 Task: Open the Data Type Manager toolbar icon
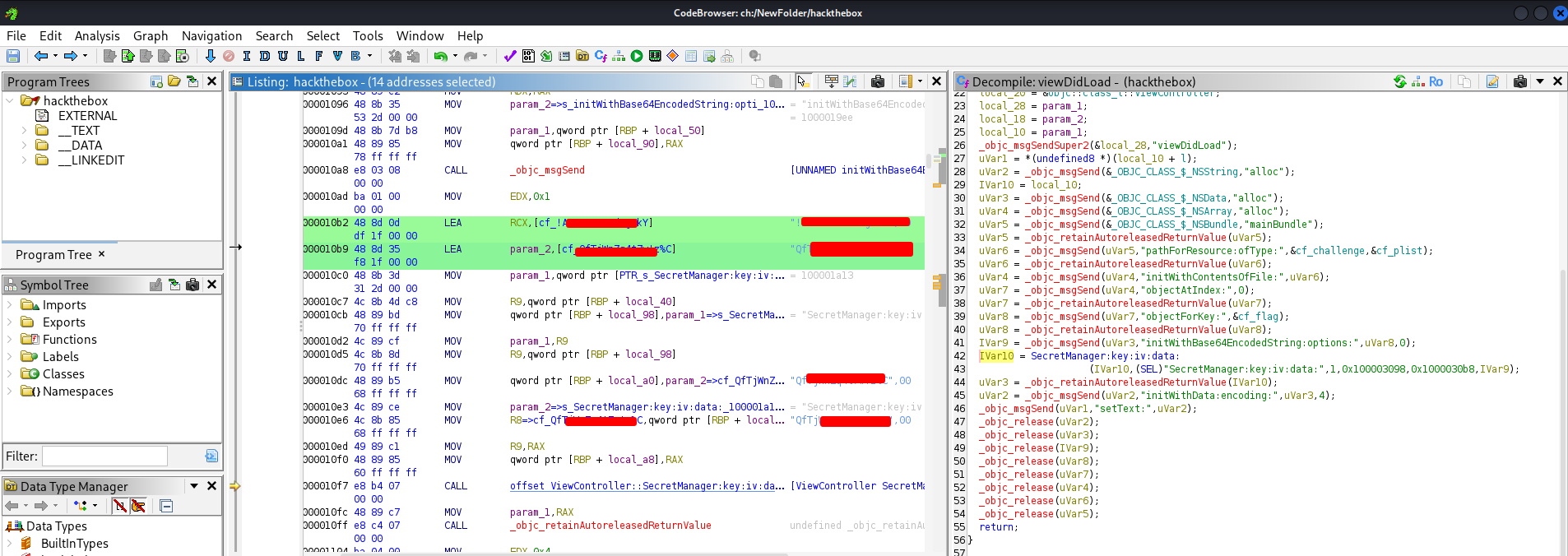coord(582,56)
